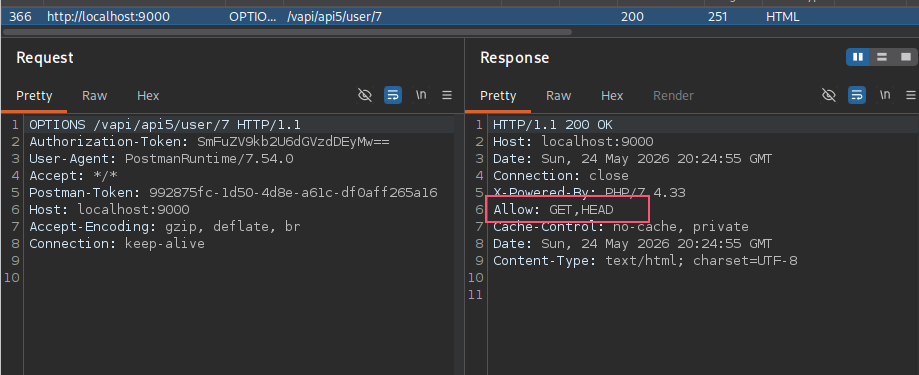Click the OPTIONS request line in editor
This screenshot has width=919, height=375.
[165, 124]
